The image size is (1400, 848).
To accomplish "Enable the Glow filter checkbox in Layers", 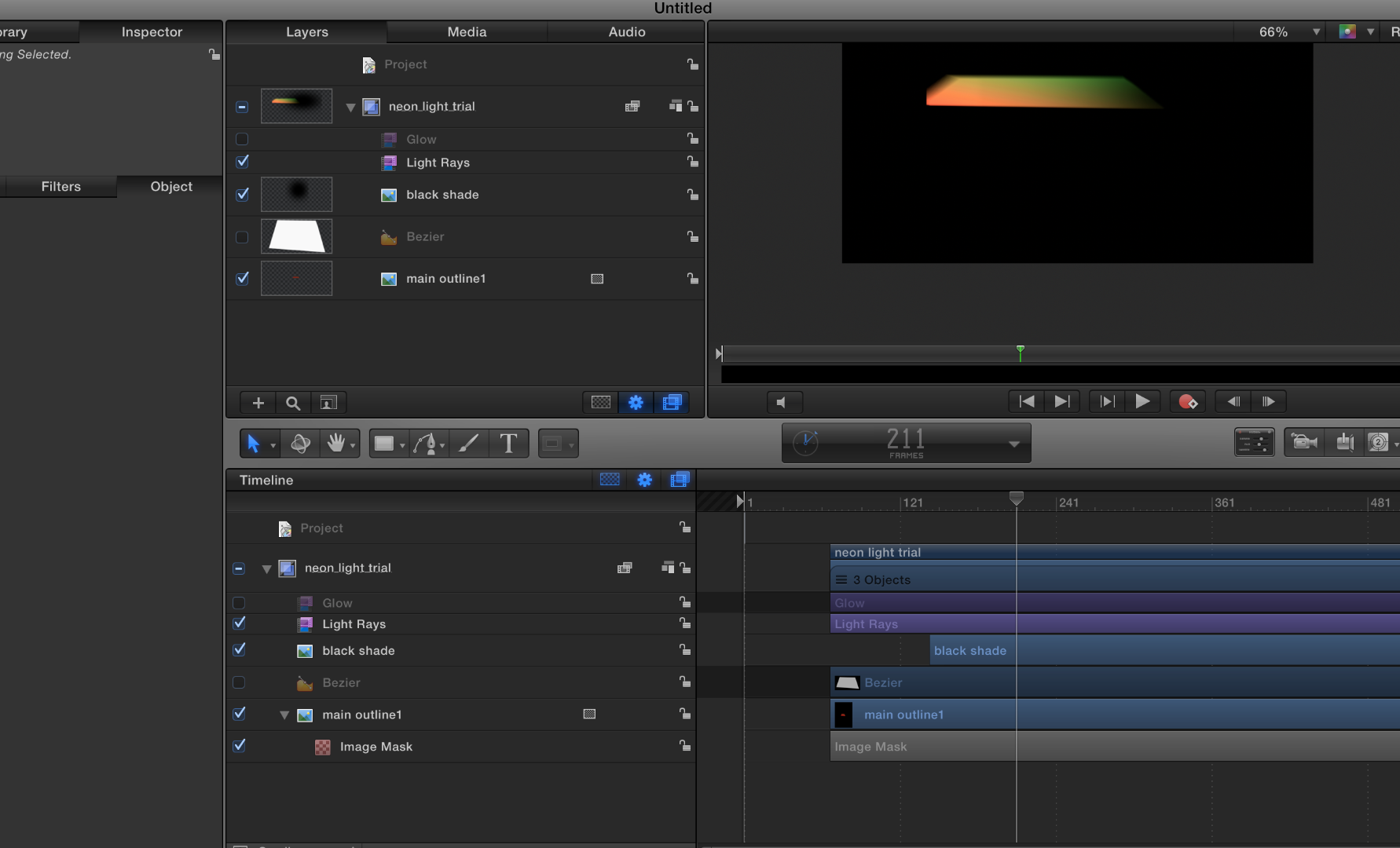I will pyautogui.click(x=242, y=139).
